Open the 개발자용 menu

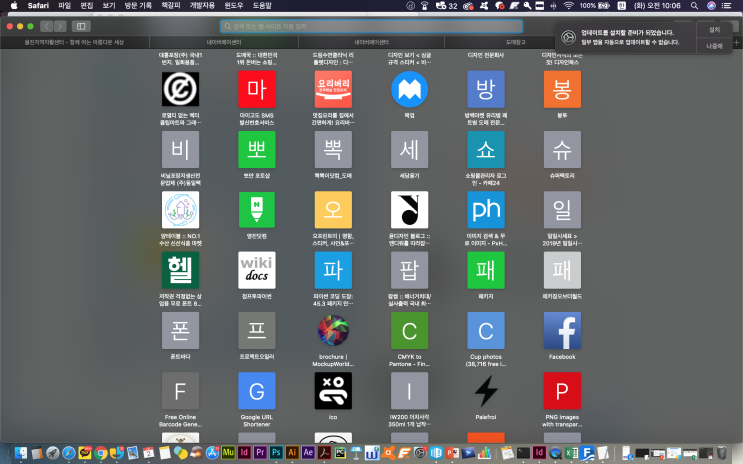coord(202,6)
